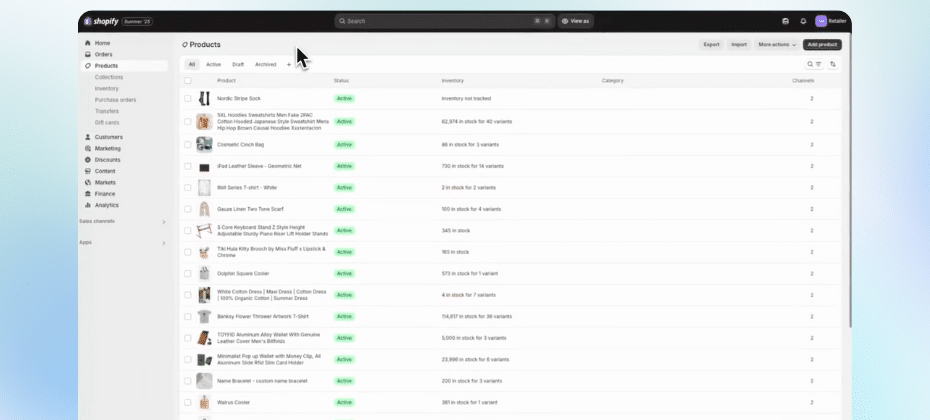
Task: Click the Shopify logo
Action: click(101, 21)
